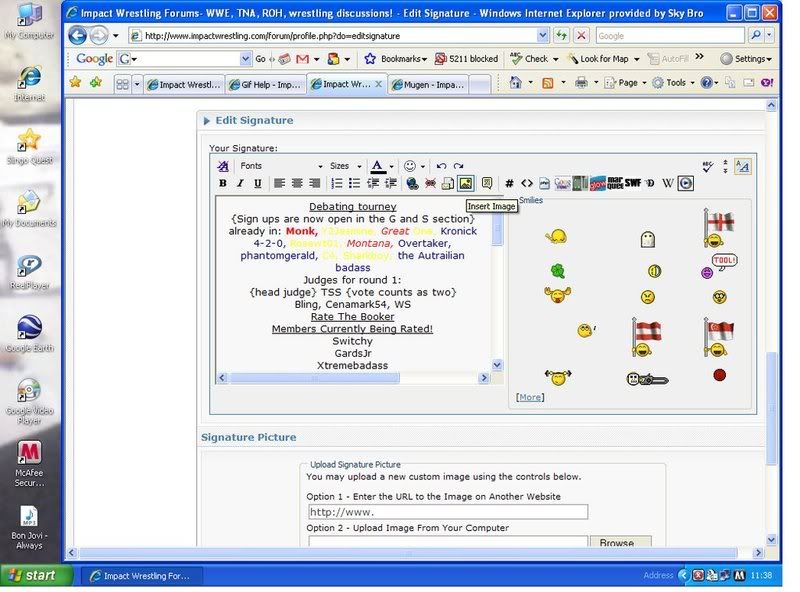The width and height of the screenshot is (800, 592).
Task: Insert an ordered numbered list
Action: (337, 183)
